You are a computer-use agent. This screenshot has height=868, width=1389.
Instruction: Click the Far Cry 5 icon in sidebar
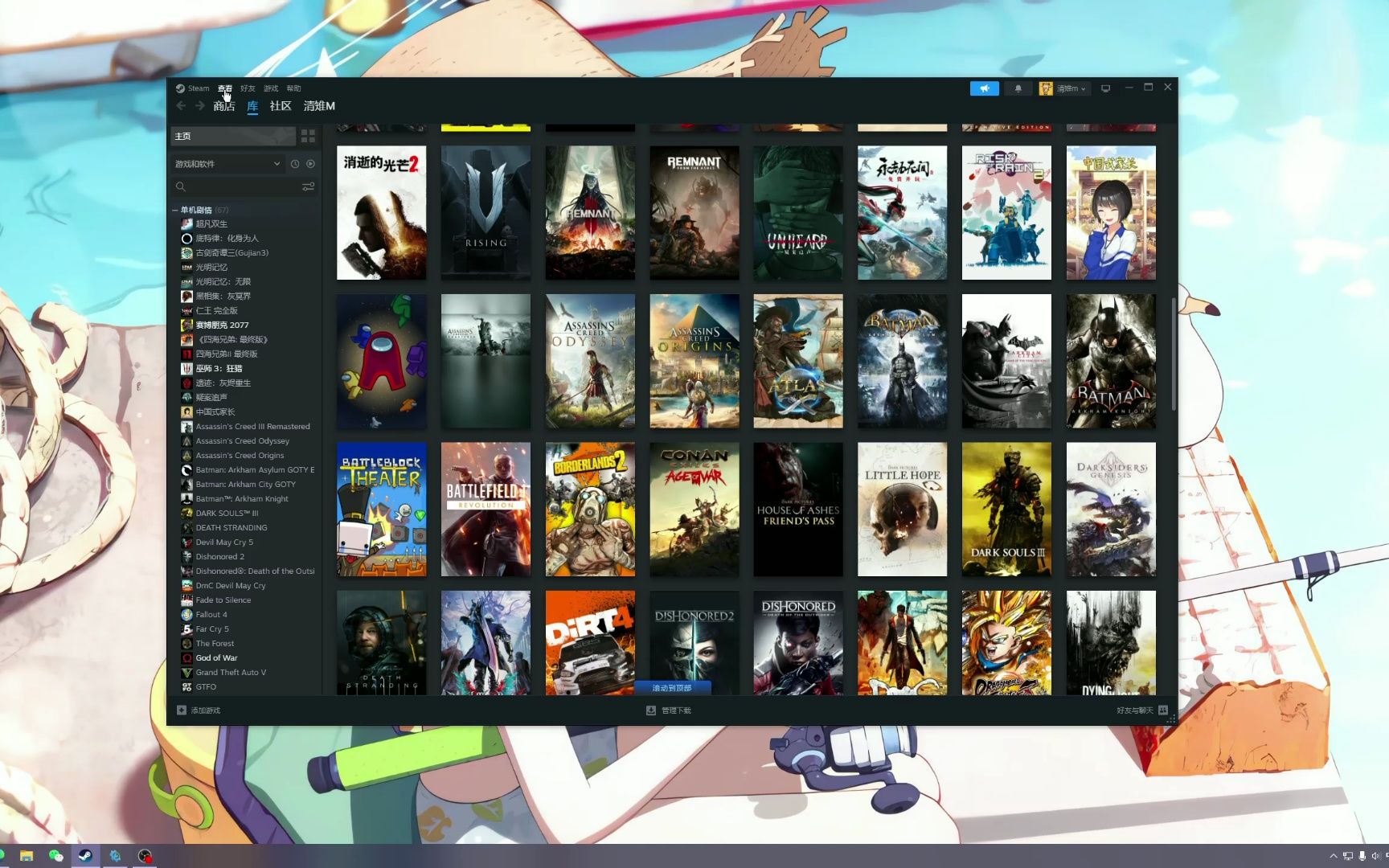(186, 629)
